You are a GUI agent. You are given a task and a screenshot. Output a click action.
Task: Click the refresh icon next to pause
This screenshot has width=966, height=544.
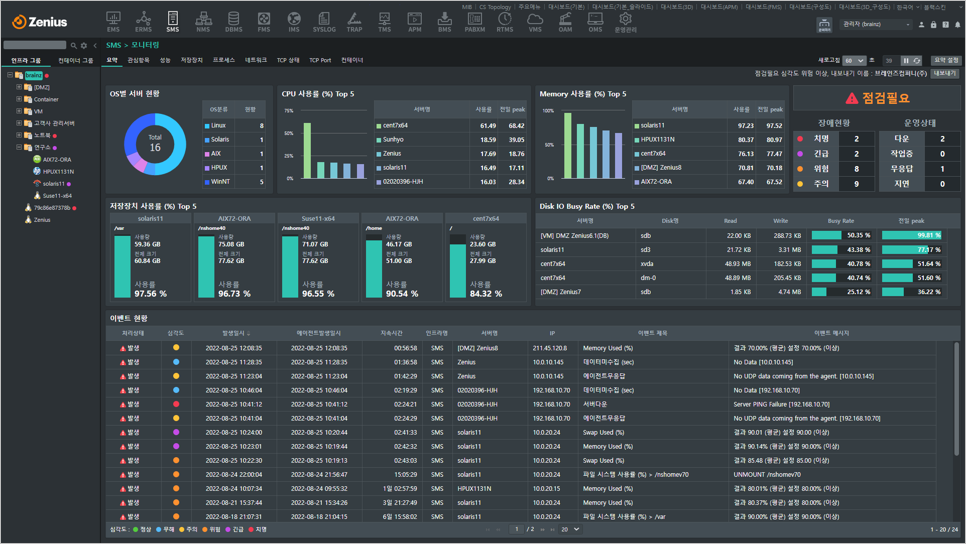pos(917,60)
